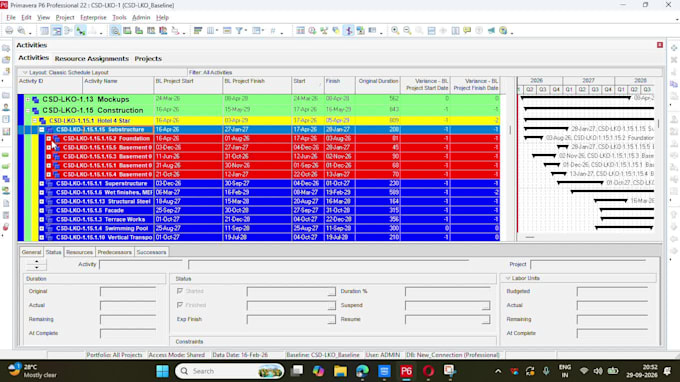Expand the Facade WBS row

42,210
